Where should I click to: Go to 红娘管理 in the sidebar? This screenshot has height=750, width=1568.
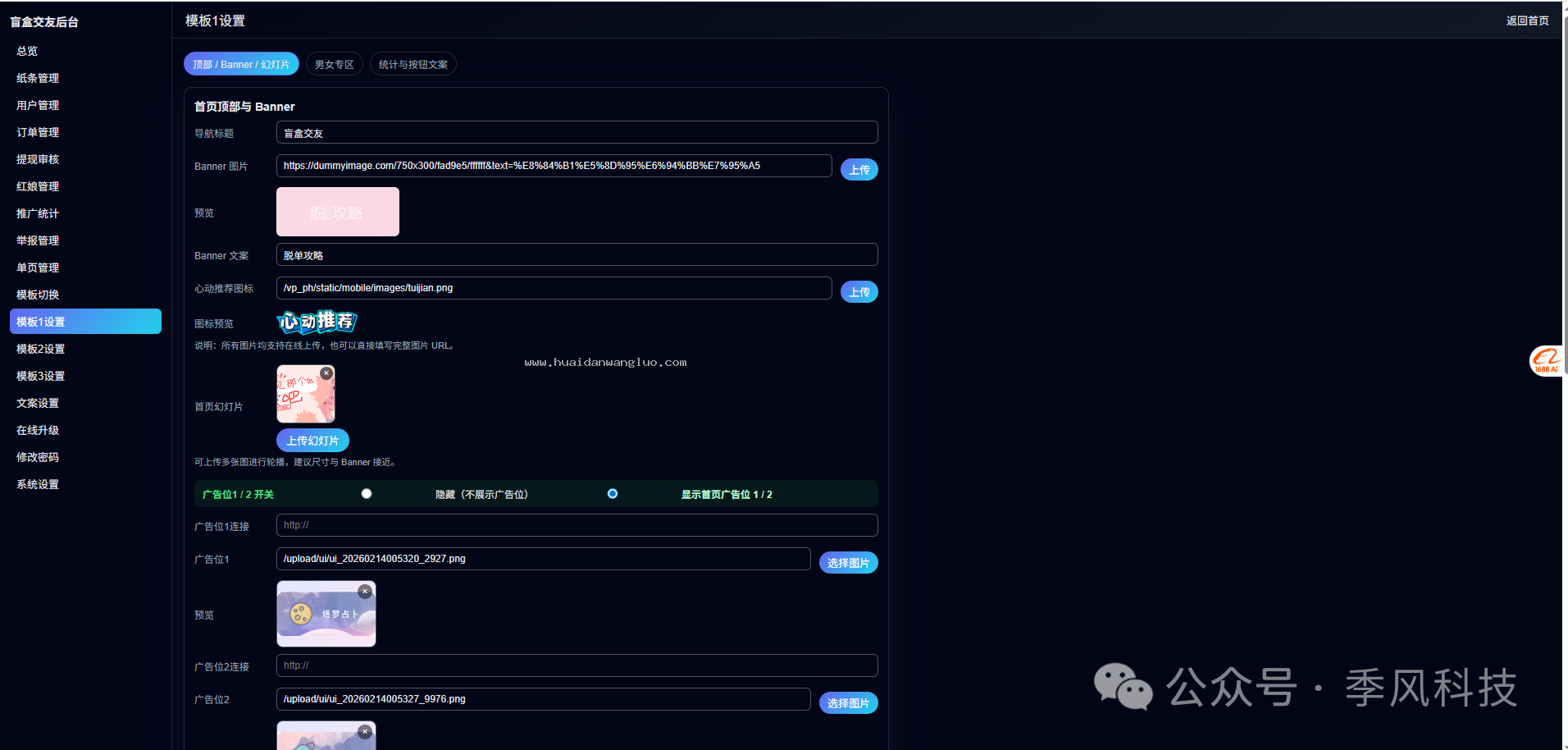[85, 186]
